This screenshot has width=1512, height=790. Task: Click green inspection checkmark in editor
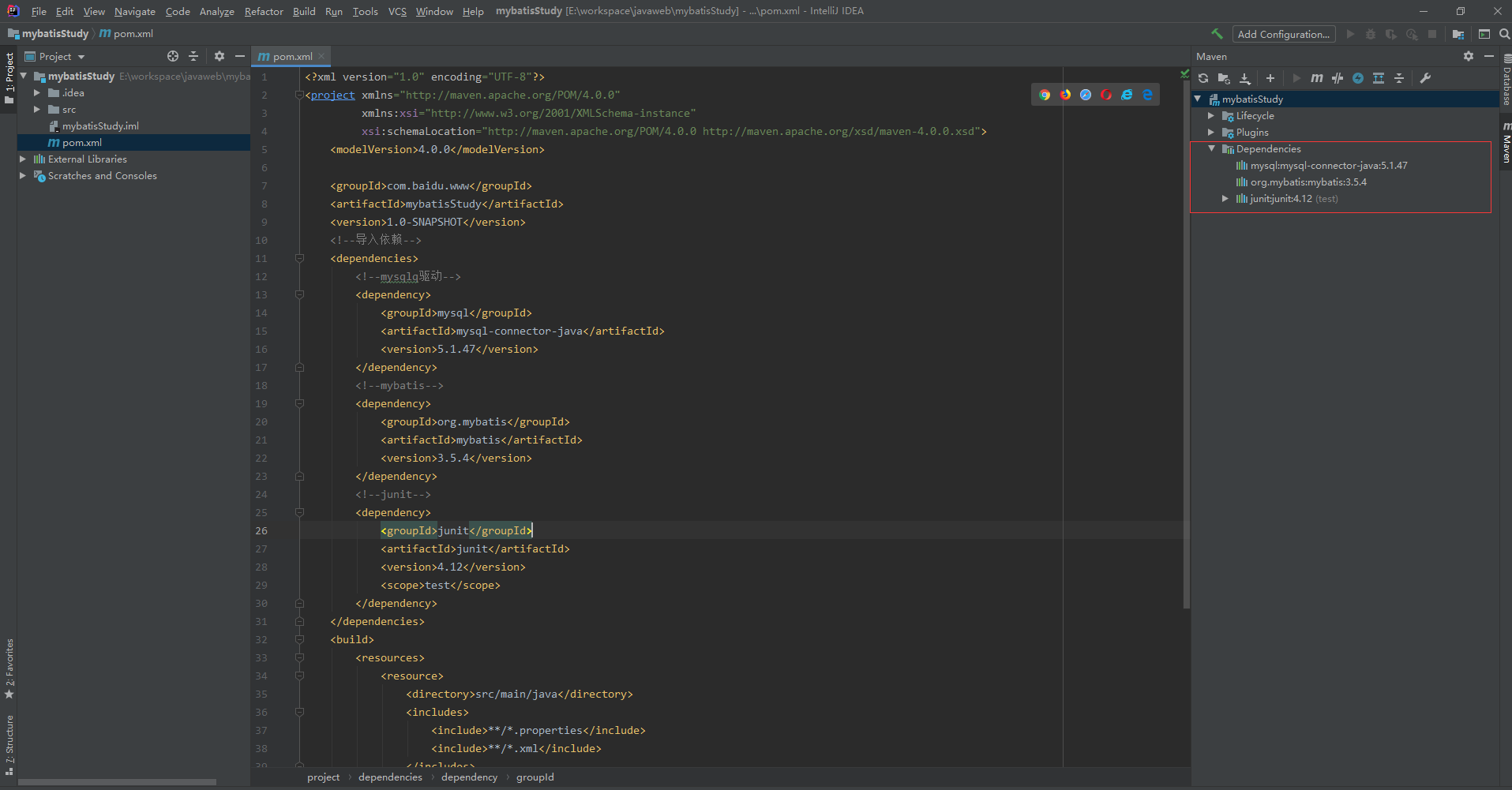1184,73
